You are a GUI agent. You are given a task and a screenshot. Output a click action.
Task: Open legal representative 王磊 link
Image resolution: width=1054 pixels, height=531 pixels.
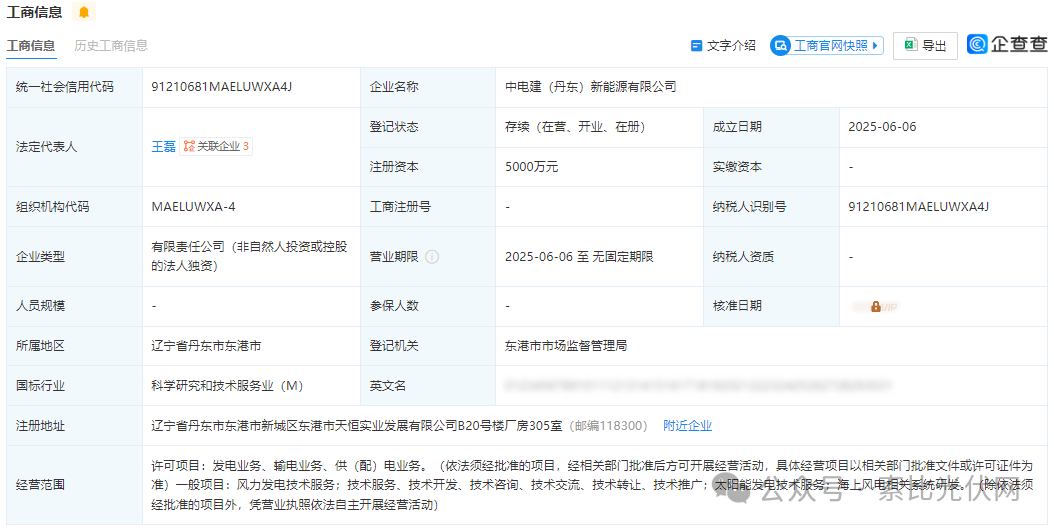coord(163,146)
